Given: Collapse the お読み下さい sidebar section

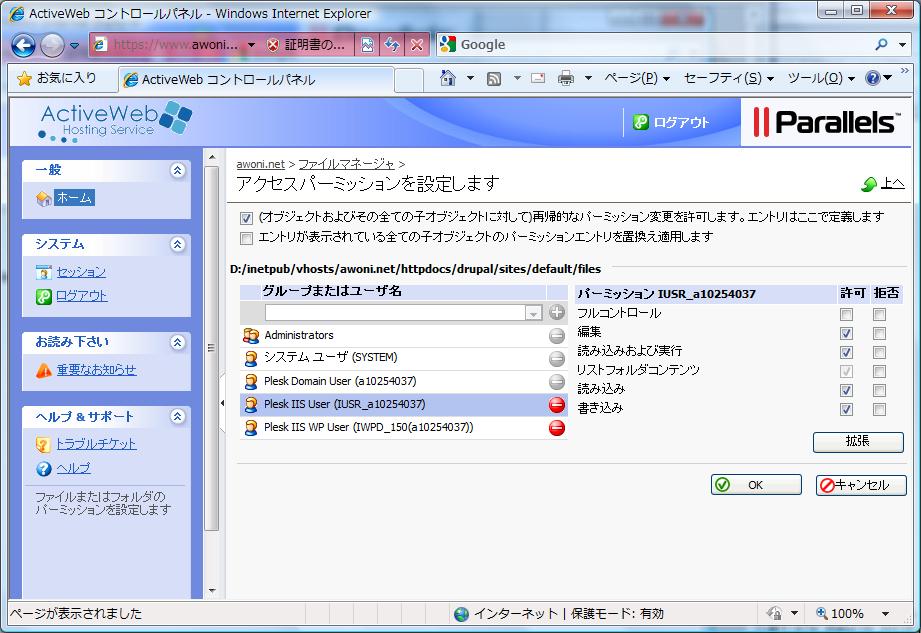Looking at the screenshot, I should (177, 342).
